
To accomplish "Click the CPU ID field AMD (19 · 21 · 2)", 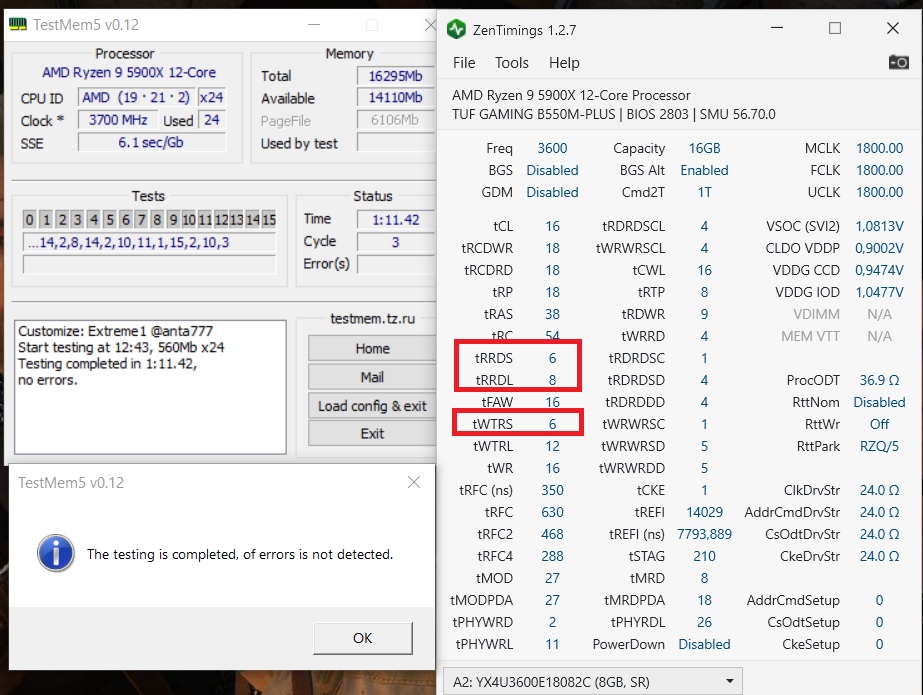I will coord(136,97).
